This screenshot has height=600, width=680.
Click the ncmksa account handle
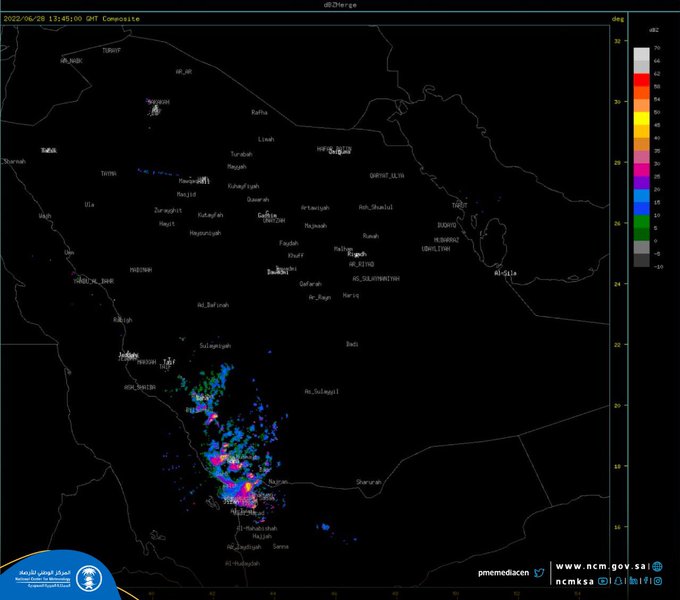pos(575,581)
